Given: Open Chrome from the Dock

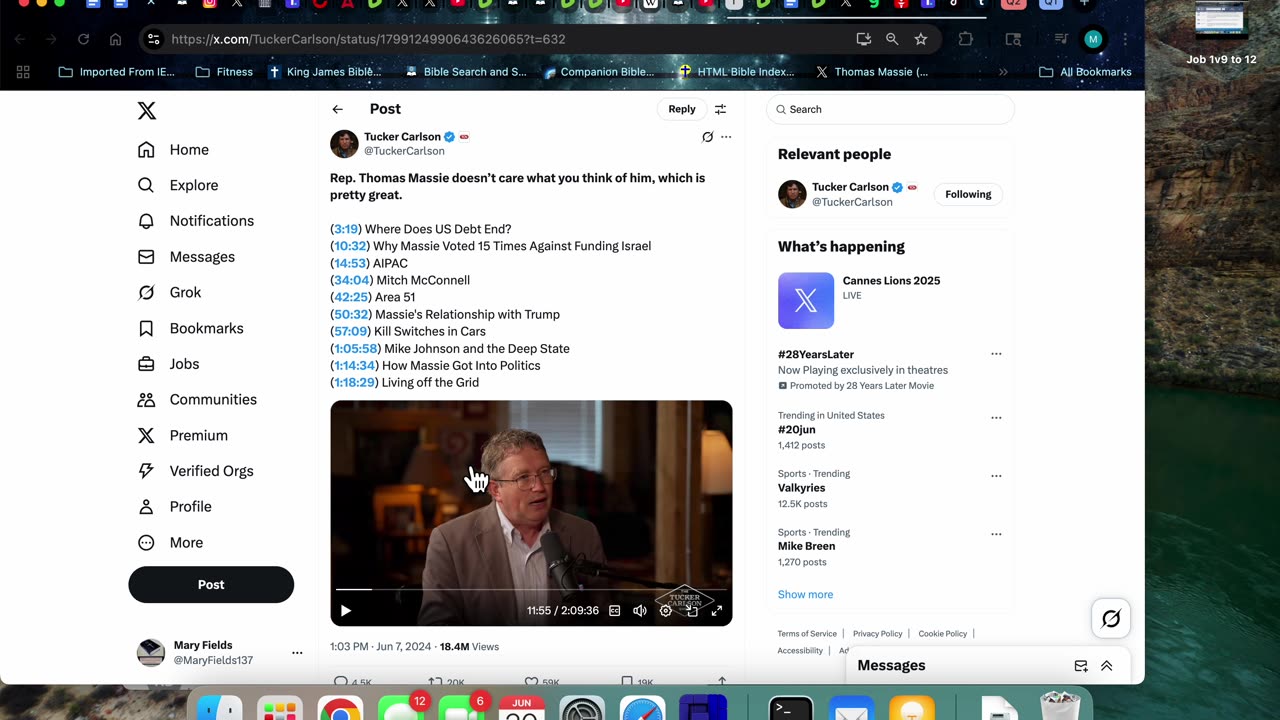Looking at the screenshot, I should tap(340, 710).
